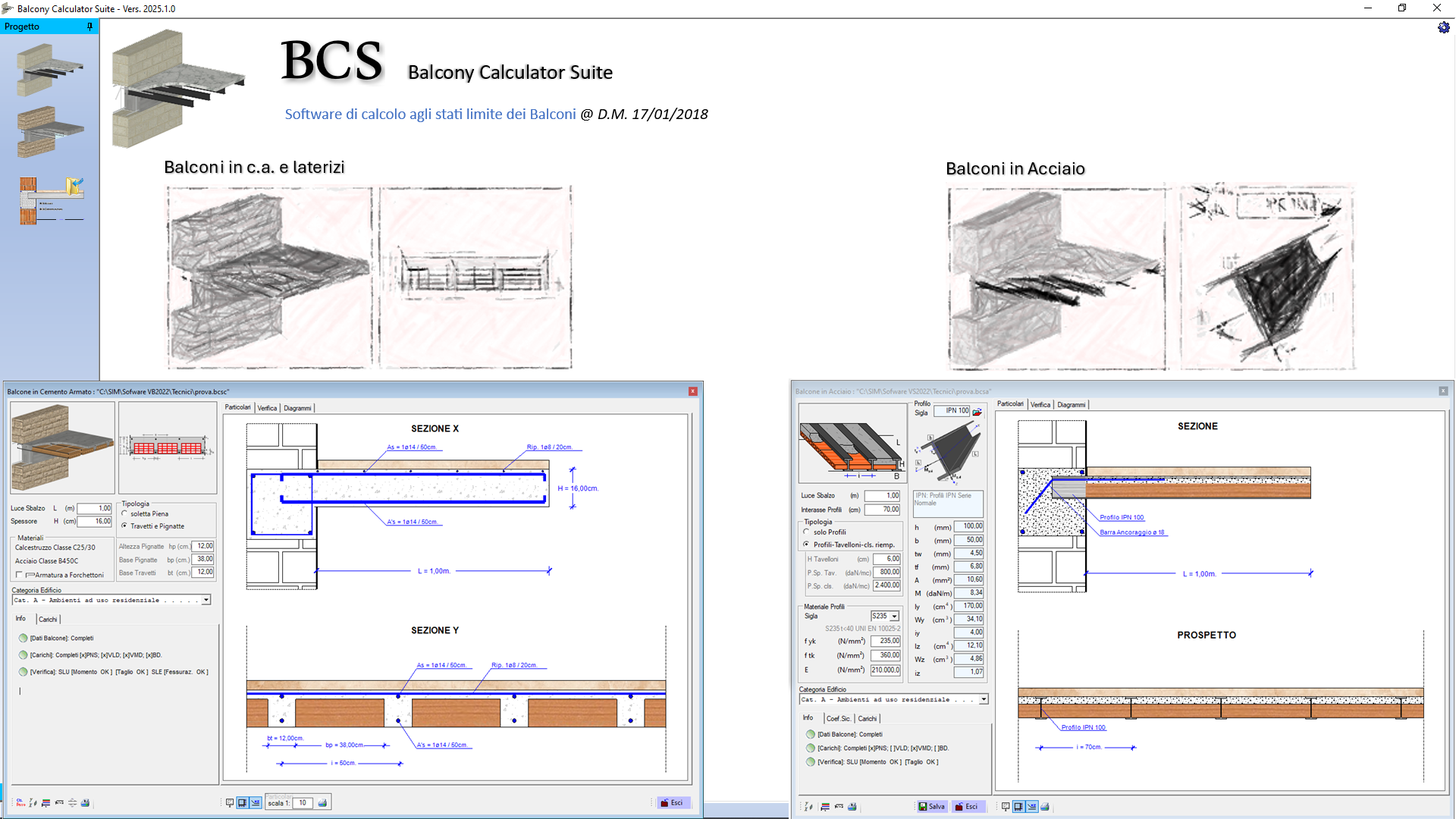This screenshot has width=1456, height=819.
Task: Toggle the section view button in concrete window
Action: pyautogui.click(x=242, y=802)
